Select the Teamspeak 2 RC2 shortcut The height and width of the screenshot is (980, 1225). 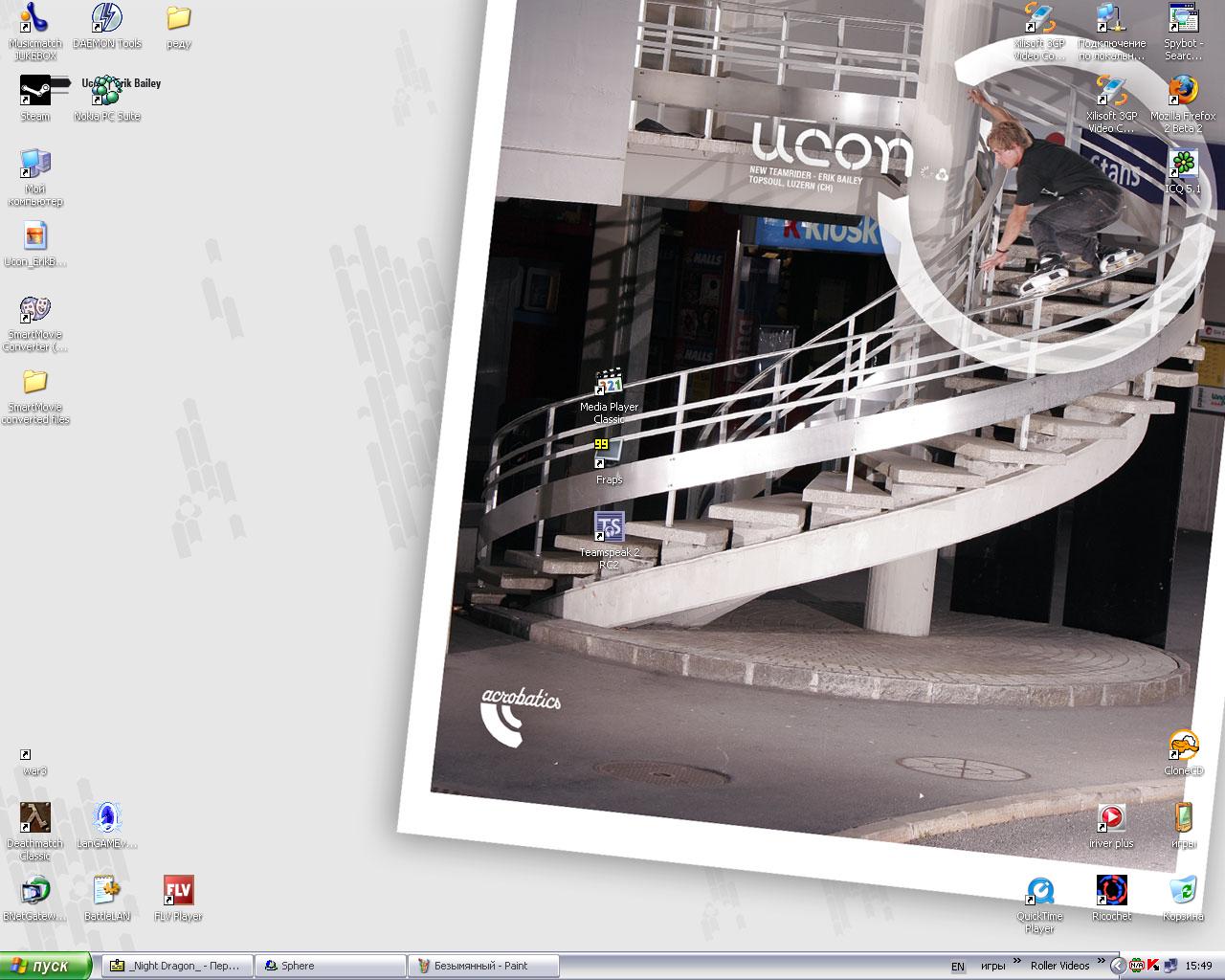click(x=609, y=528)
